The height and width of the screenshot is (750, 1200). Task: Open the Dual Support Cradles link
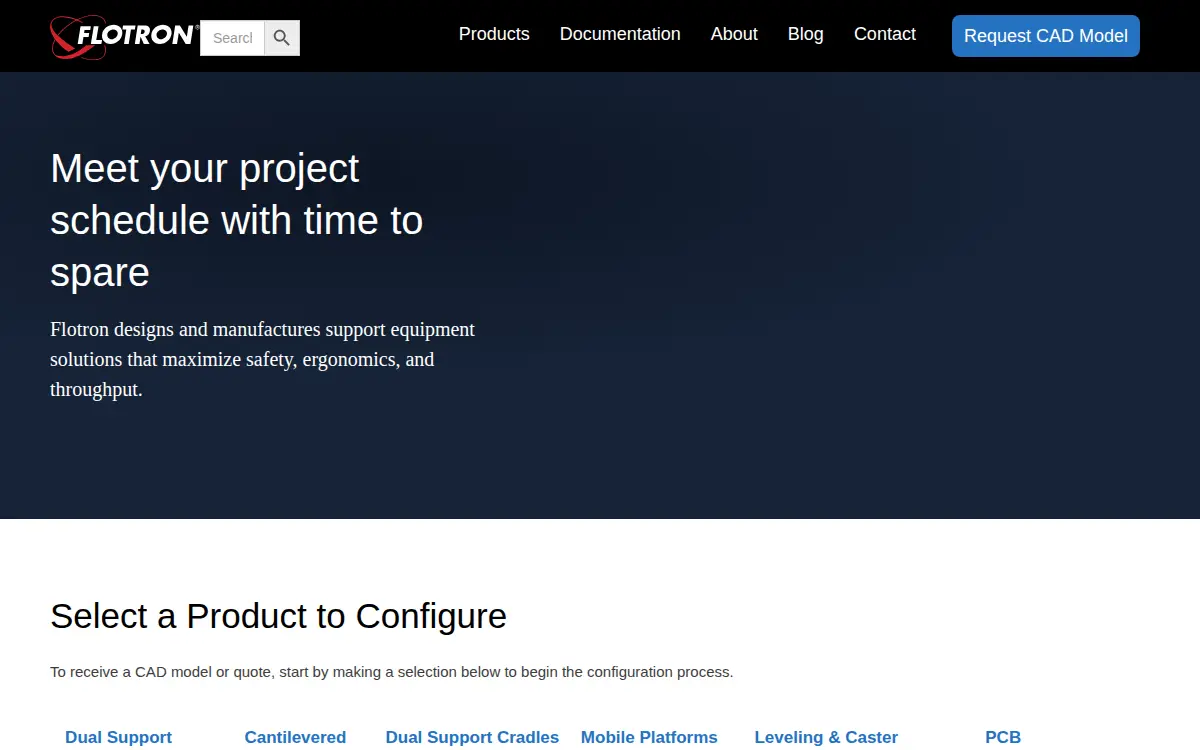(472, 737)
